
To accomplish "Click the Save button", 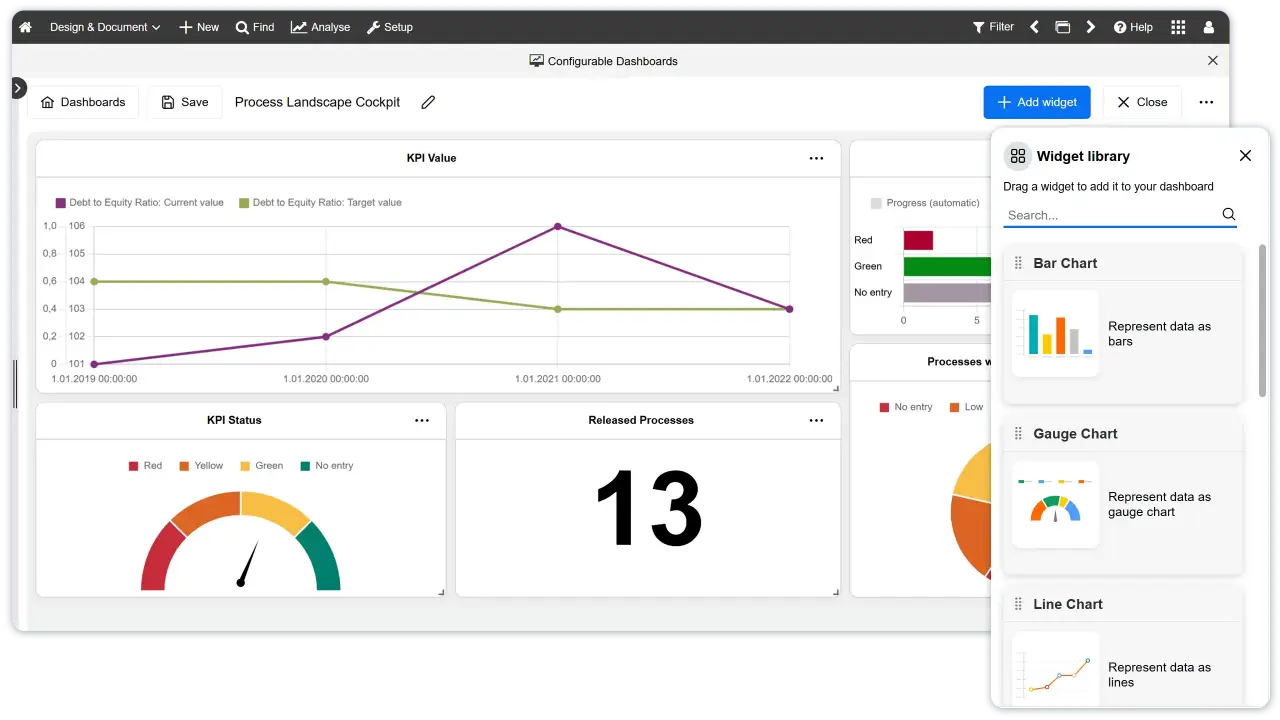I will coord(184,102).
